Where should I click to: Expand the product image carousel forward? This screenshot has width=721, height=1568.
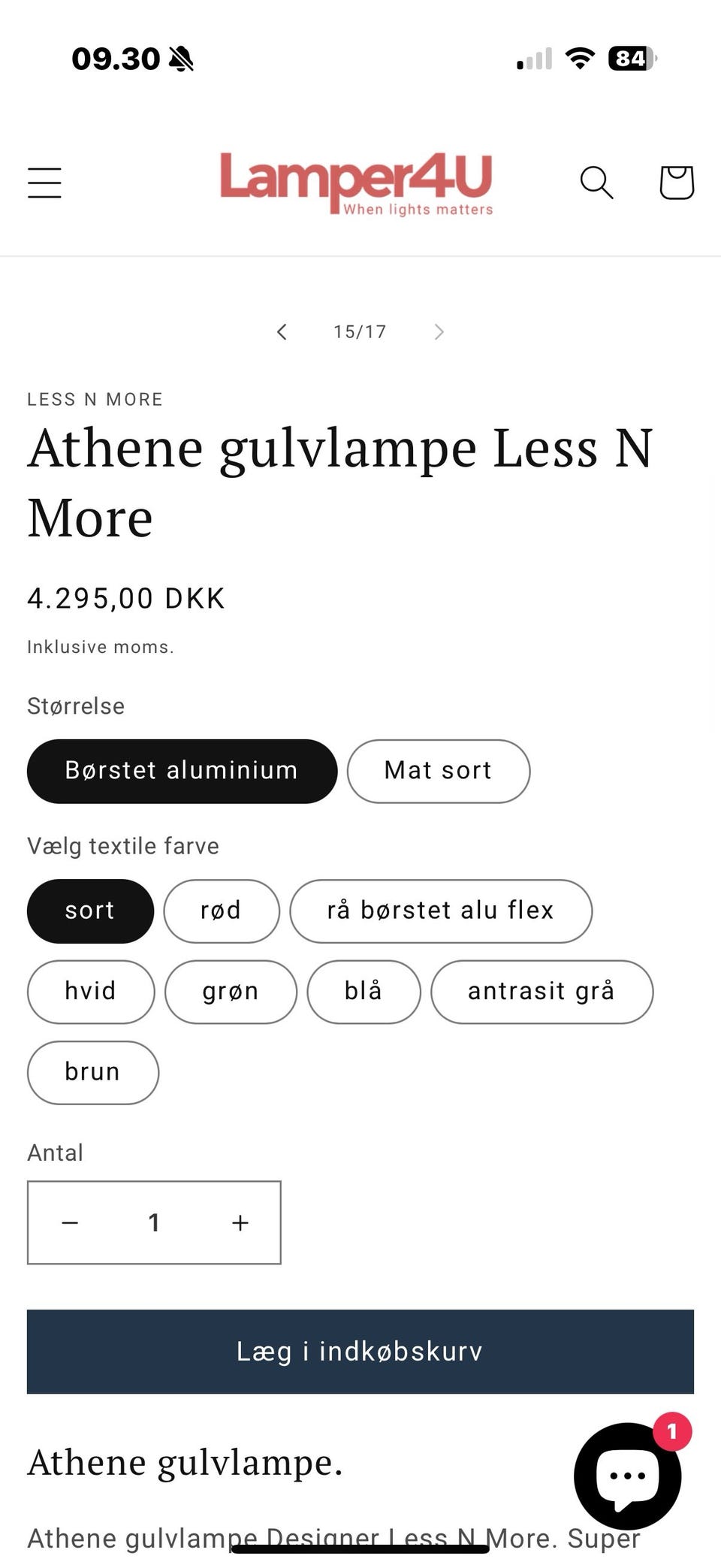[439, 331]
